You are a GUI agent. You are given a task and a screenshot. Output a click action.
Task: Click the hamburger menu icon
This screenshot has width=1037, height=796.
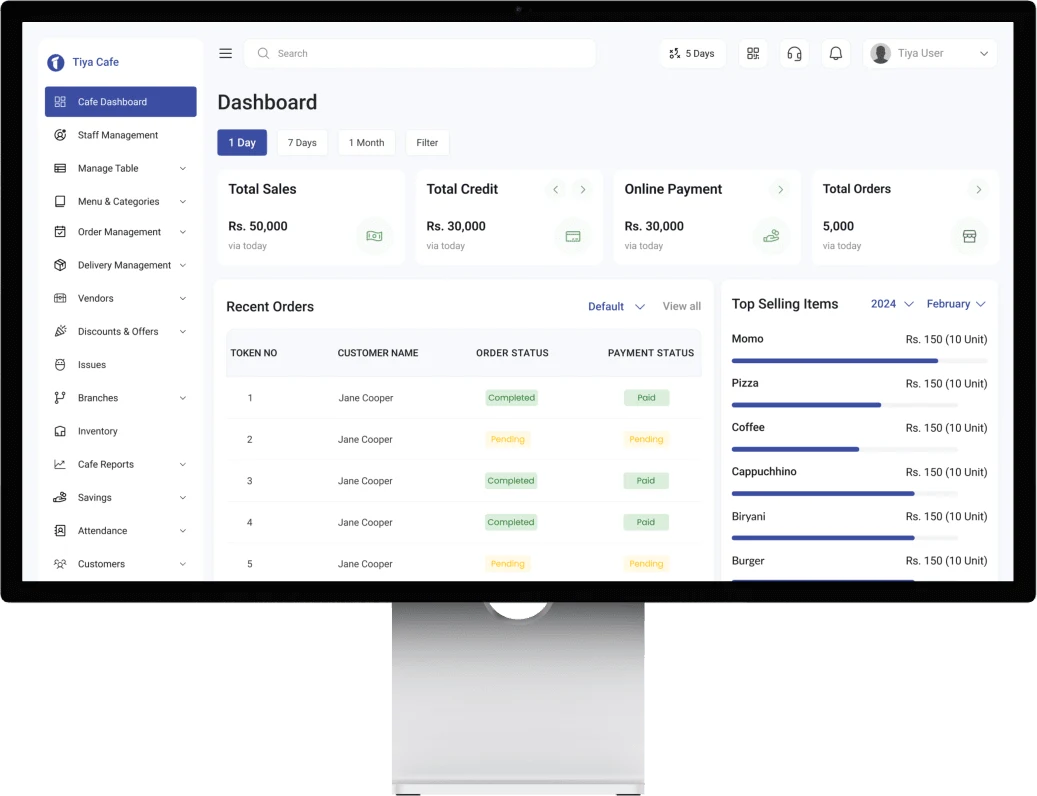[x=225, y=54]
